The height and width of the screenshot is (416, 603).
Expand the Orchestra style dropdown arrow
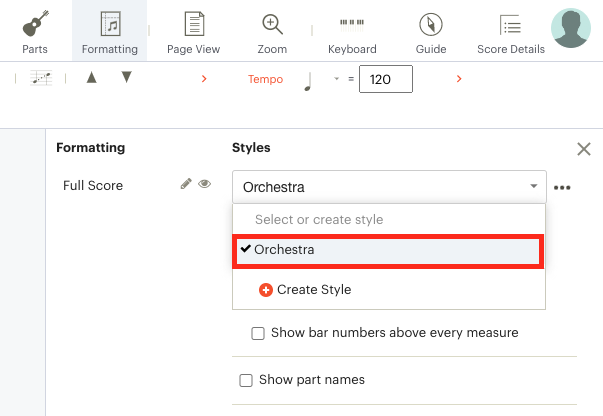[x=533, y=186]
